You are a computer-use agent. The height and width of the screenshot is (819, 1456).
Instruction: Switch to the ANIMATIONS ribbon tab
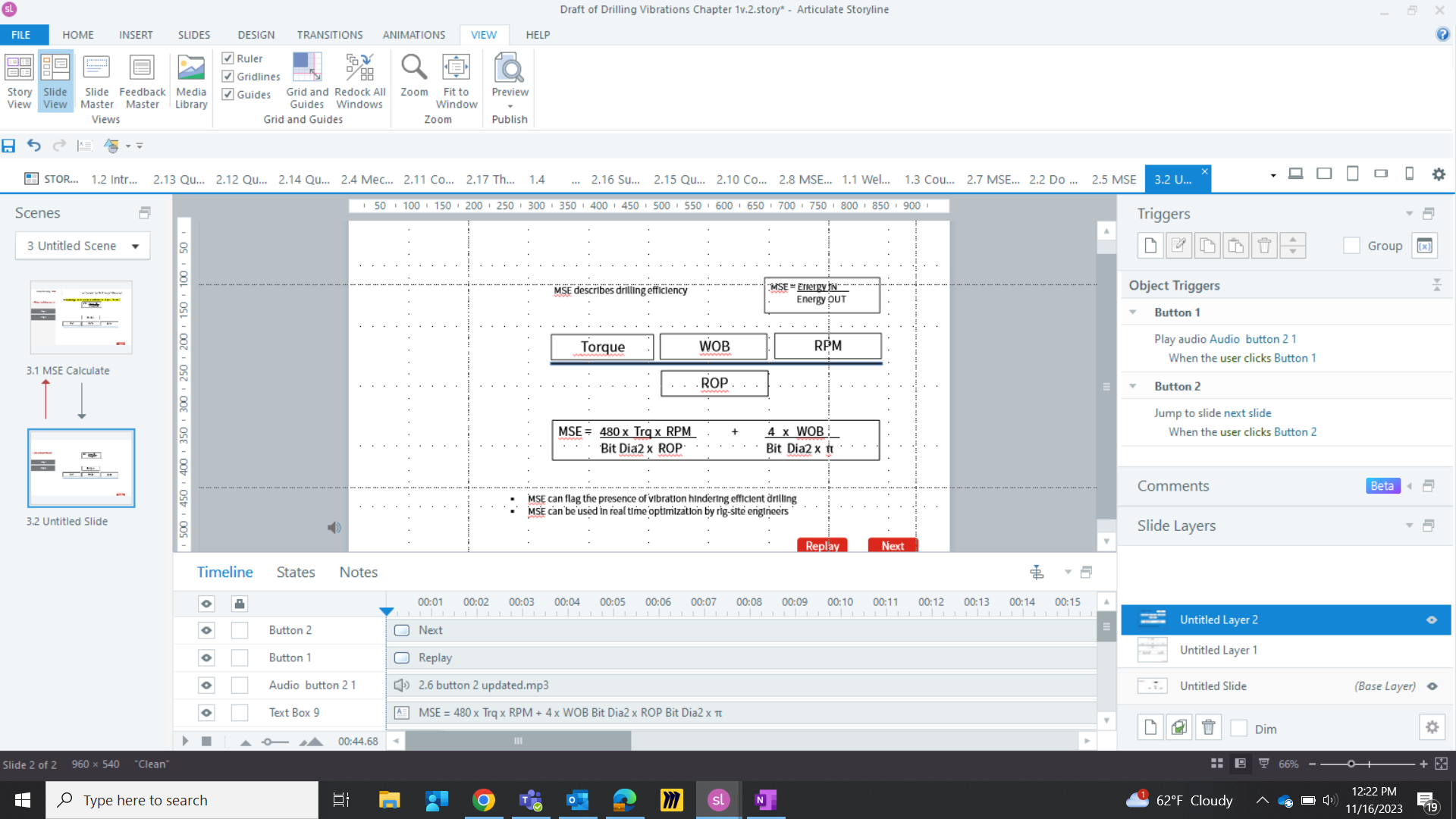point(413,35)
